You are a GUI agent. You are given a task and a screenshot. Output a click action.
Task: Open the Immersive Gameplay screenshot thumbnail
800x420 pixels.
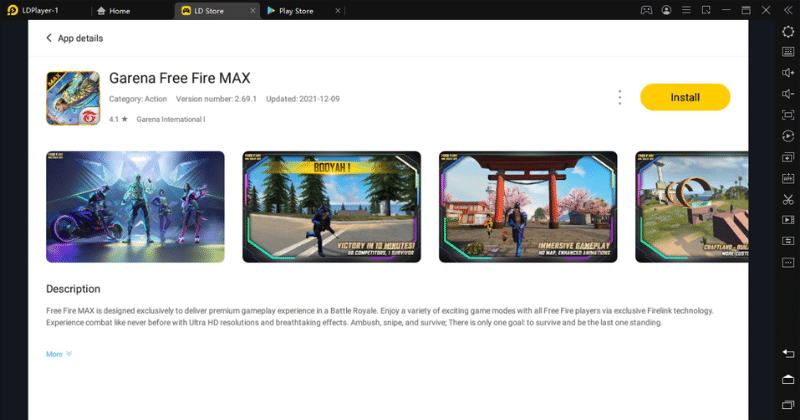[x=528, y=207]
